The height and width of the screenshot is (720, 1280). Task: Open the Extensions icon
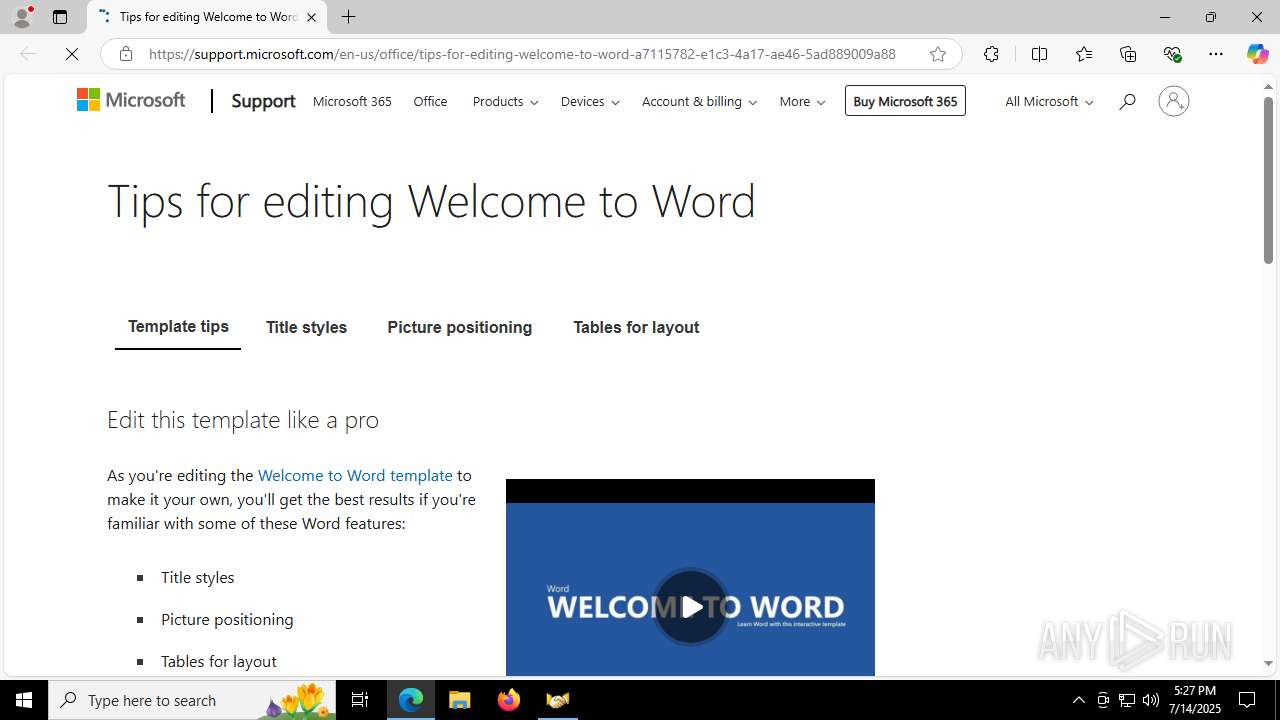(991, 54)
